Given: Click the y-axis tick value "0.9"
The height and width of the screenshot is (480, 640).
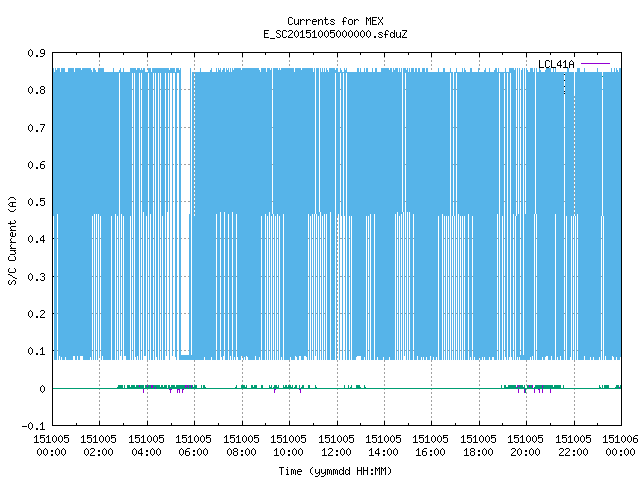Looking at the screenshot, I should pos(36,53).
